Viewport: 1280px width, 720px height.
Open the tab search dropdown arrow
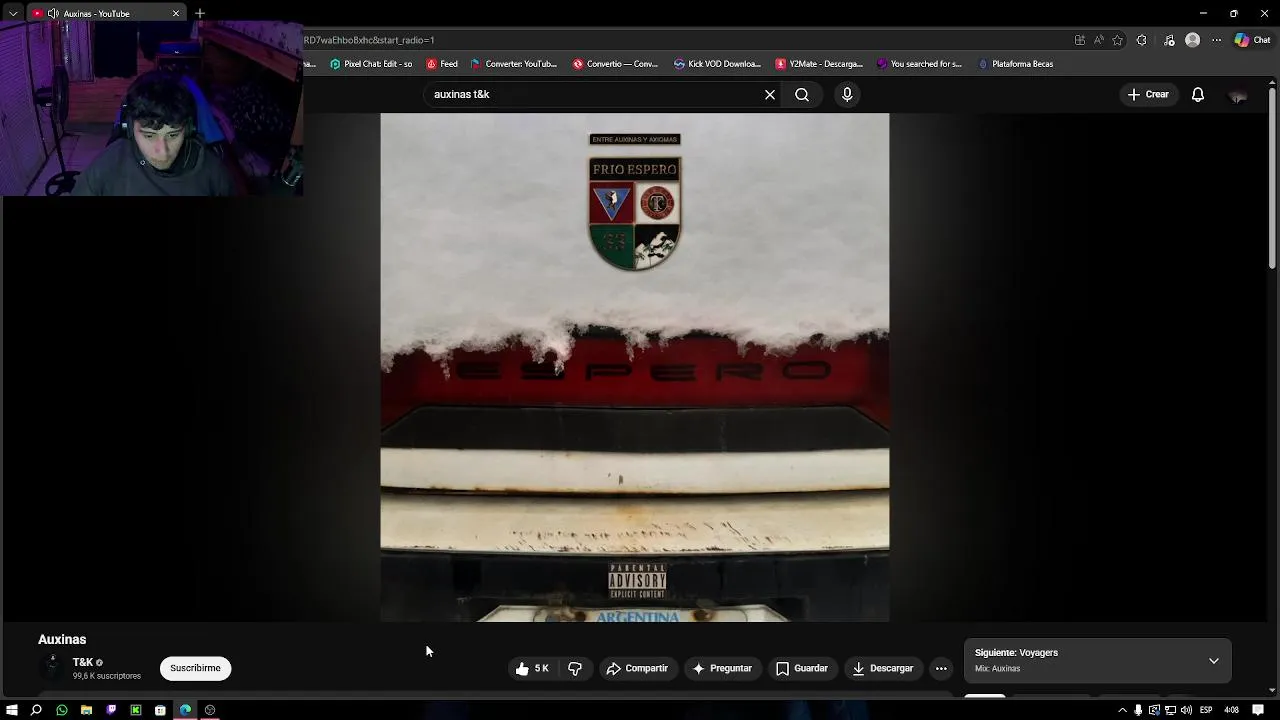tap(13, 13)
